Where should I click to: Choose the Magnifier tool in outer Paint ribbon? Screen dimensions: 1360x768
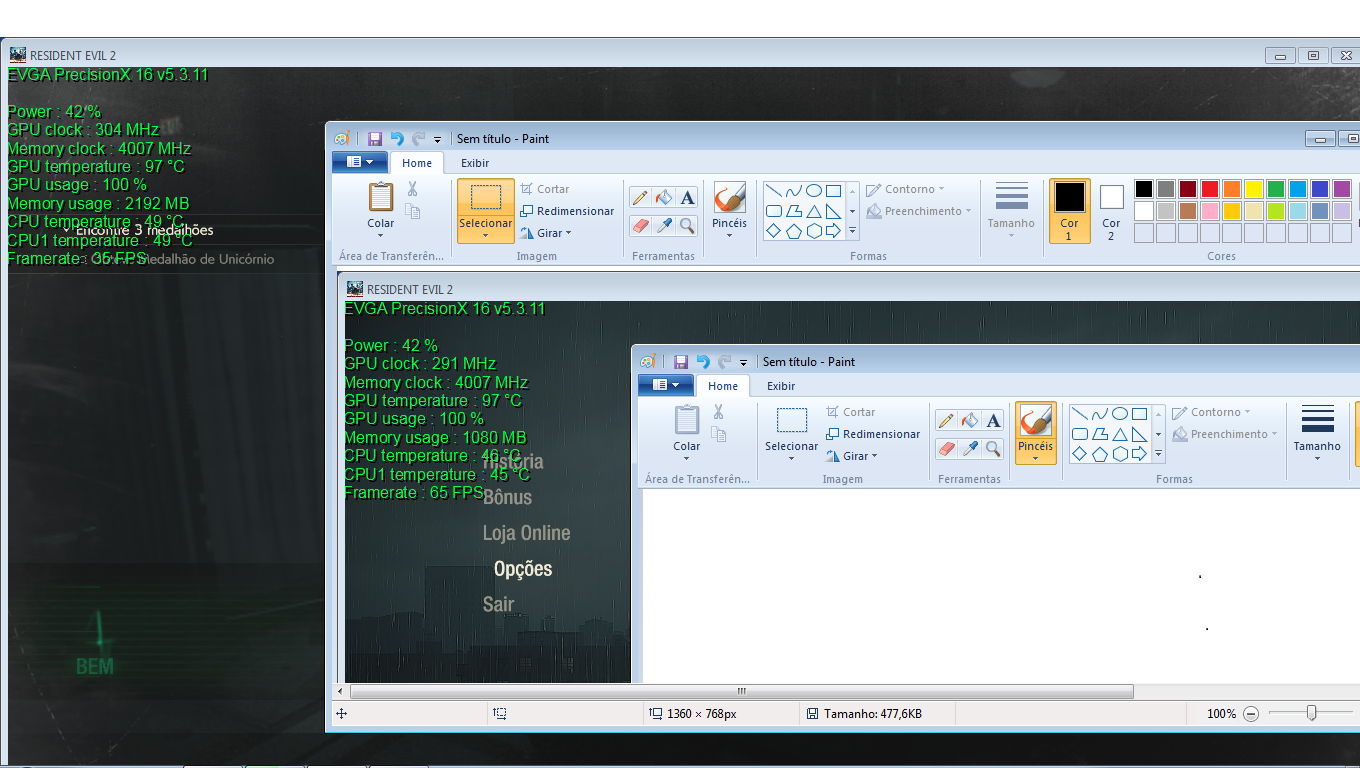[x=687, y=226]
